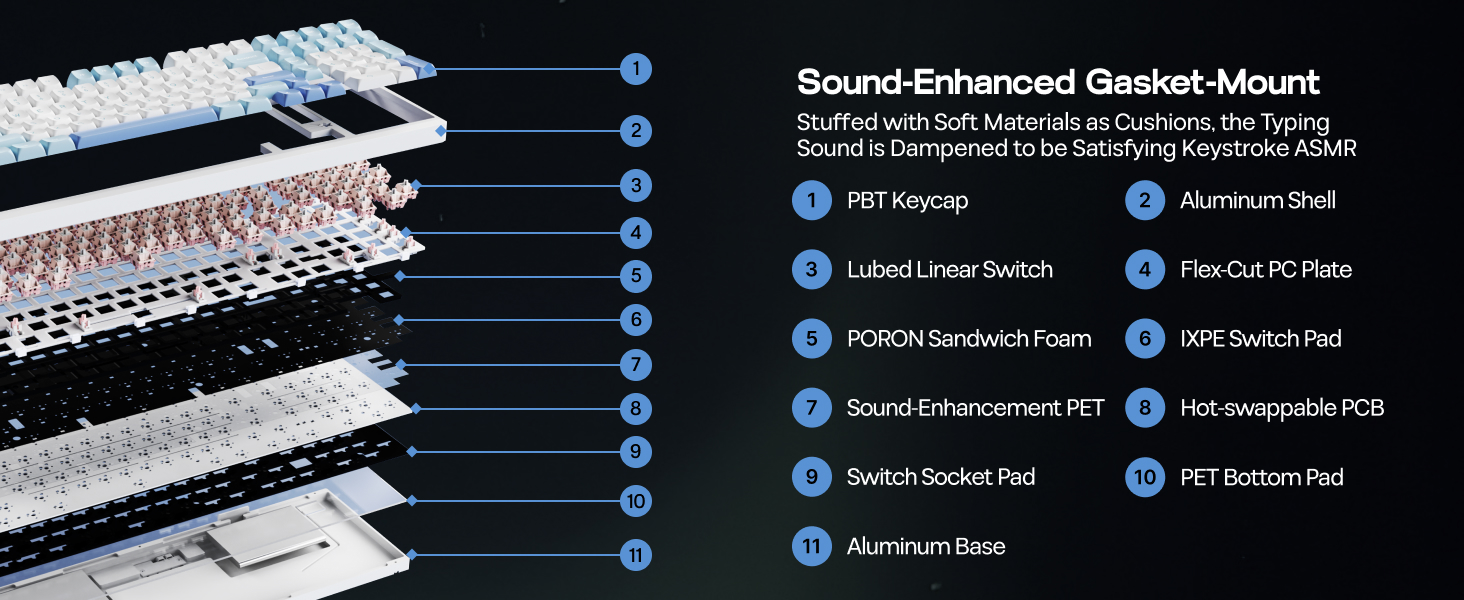Click diagram callout 1 pointing at the keycaps
This screenshot has width=1464, height=600.
(635, 69)
